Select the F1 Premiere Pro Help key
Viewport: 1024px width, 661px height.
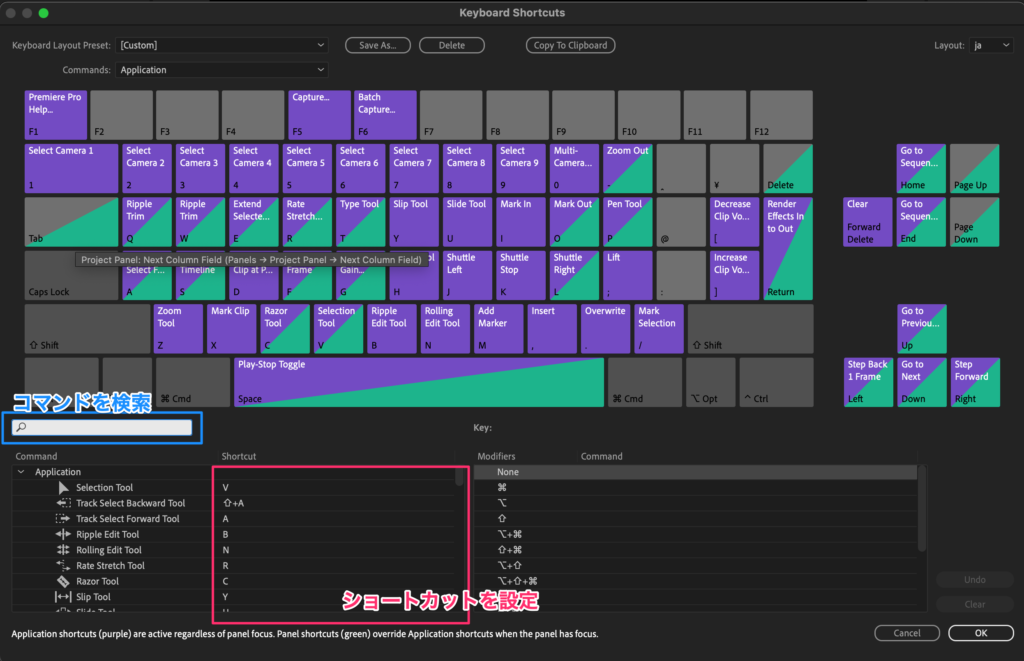click(x=56, y=115)
